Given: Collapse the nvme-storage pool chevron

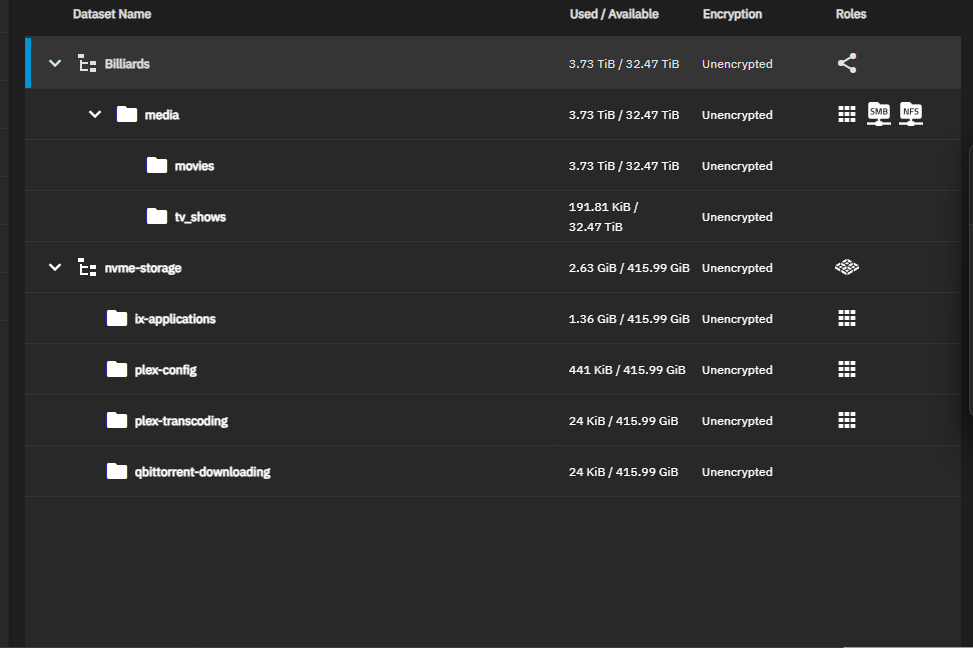Looking at the screenshot, I should click(x=55, y=268).
